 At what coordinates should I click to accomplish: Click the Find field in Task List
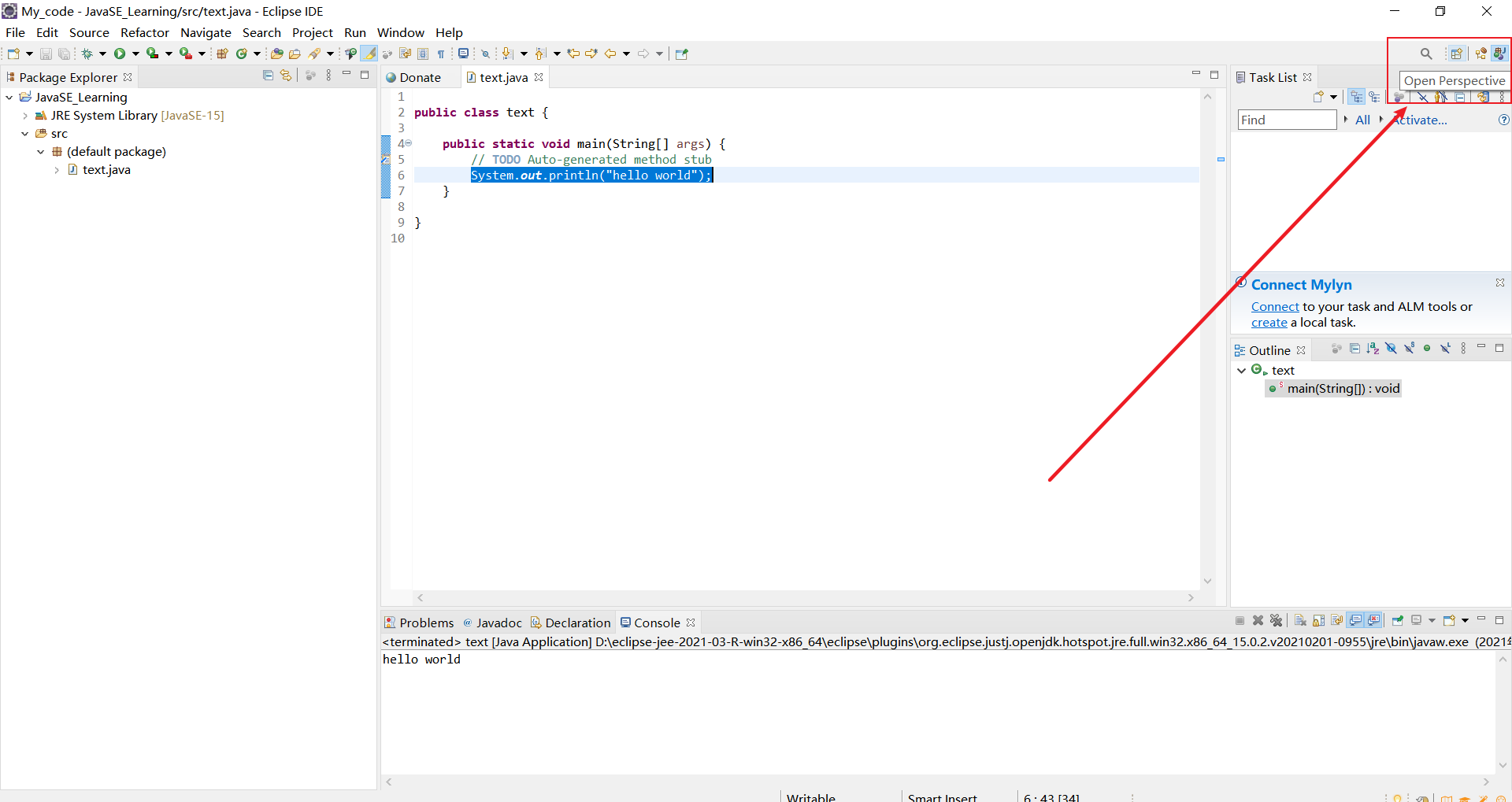click(1288, 120)
